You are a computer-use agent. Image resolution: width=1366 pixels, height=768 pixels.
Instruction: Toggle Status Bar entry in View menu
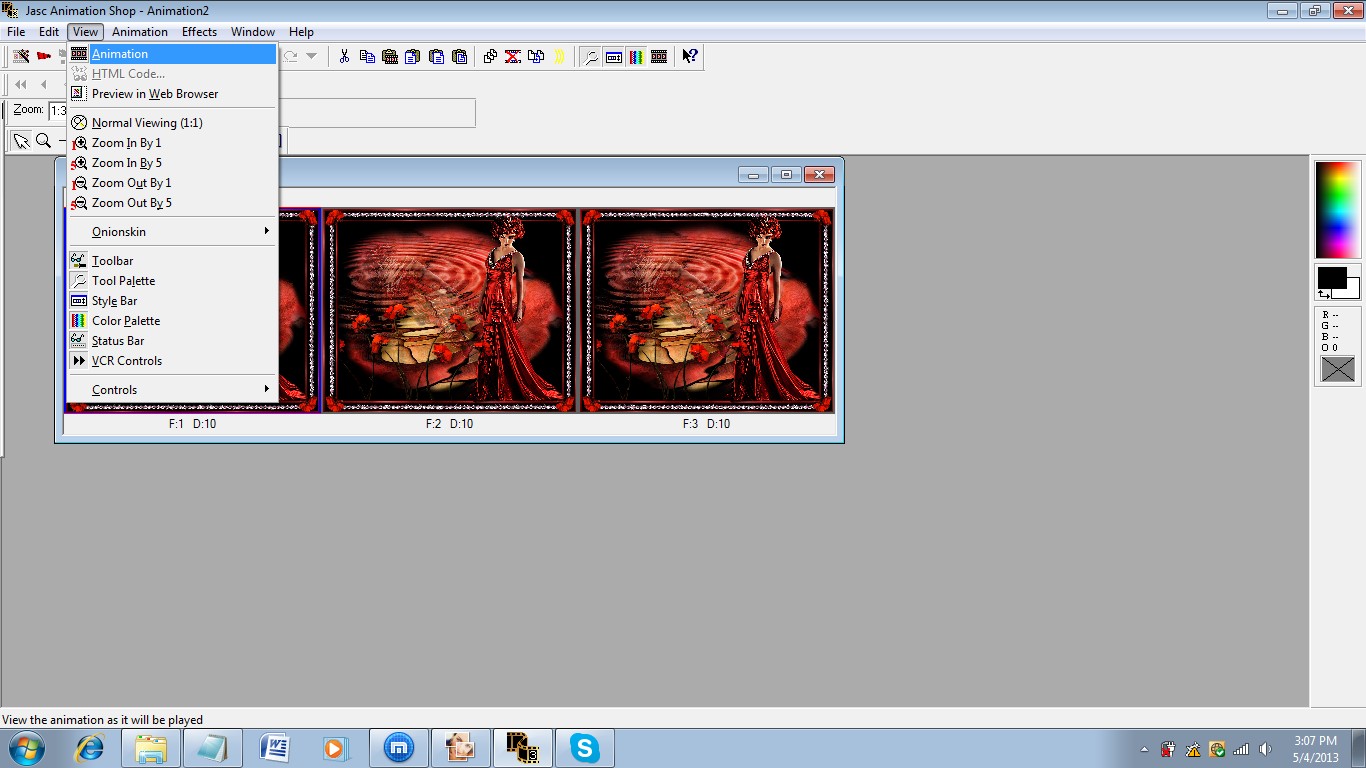(x=172, y=341)
